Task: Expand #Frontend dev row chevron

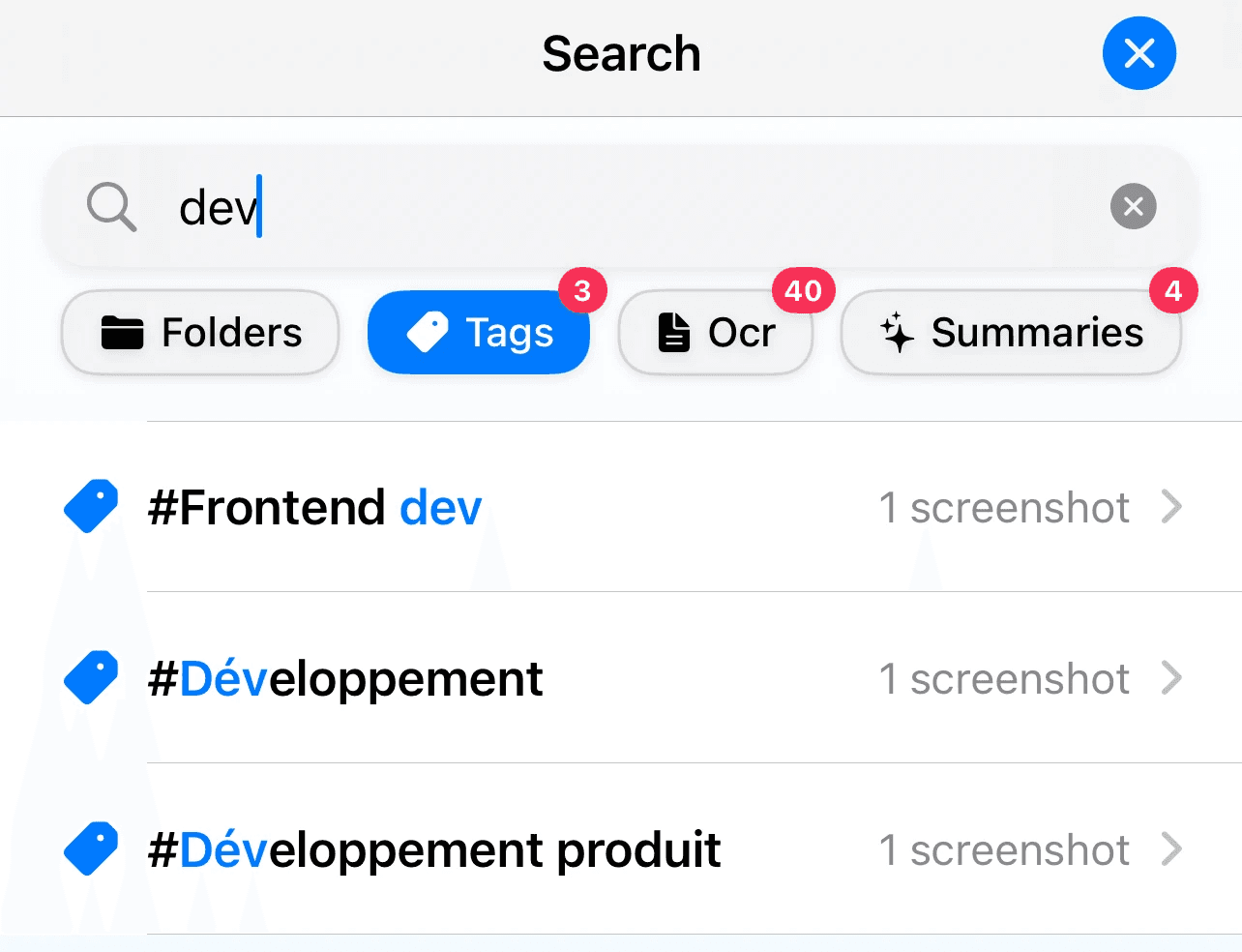Action: click(x=1171, y=506)
